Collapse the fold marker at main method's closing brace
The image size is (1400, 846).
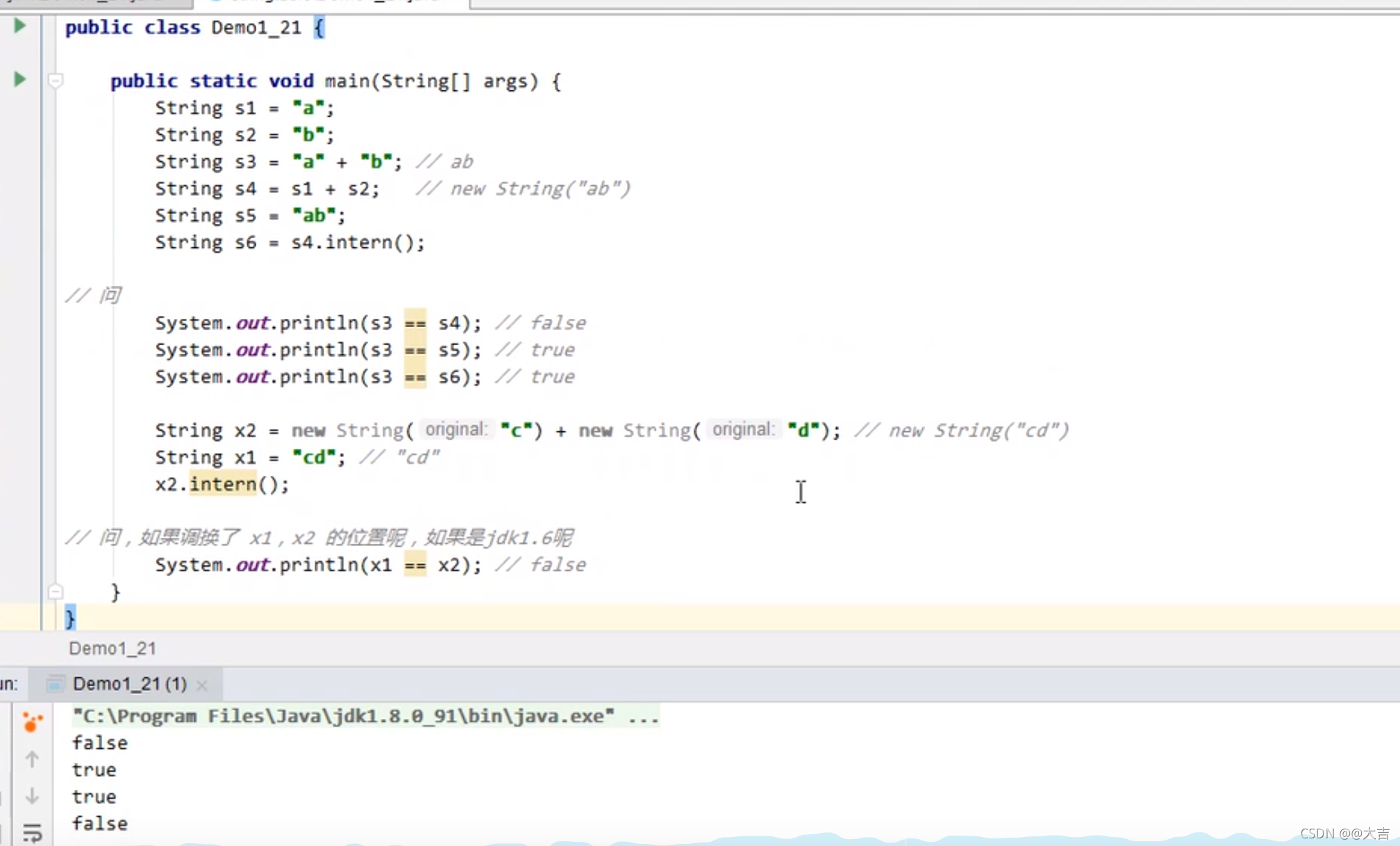tap(56, 592)
